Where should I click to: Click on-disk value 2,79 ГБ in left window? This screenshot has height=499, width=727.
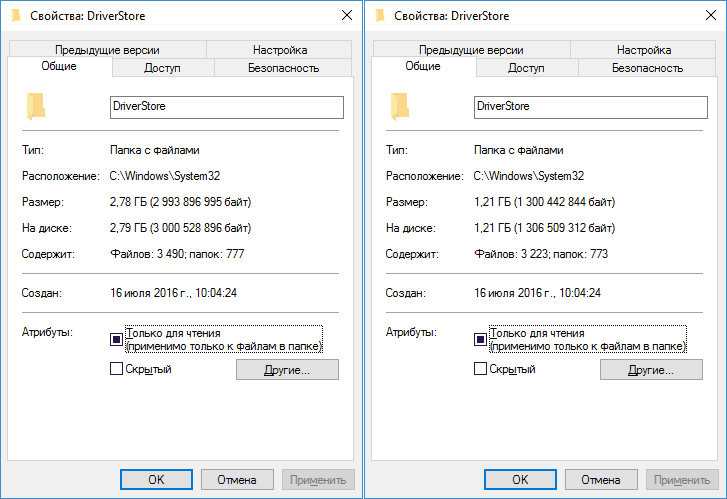180,228
